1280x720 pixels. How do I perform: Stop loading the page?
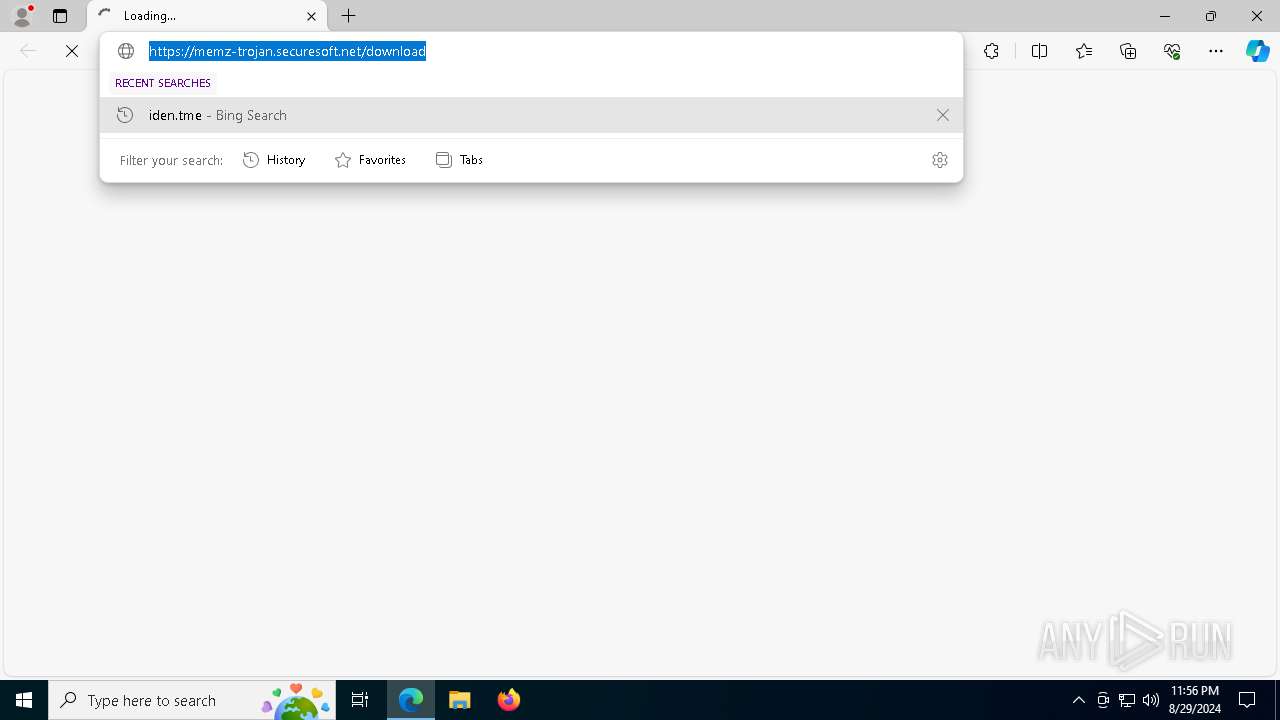[72, 51]
